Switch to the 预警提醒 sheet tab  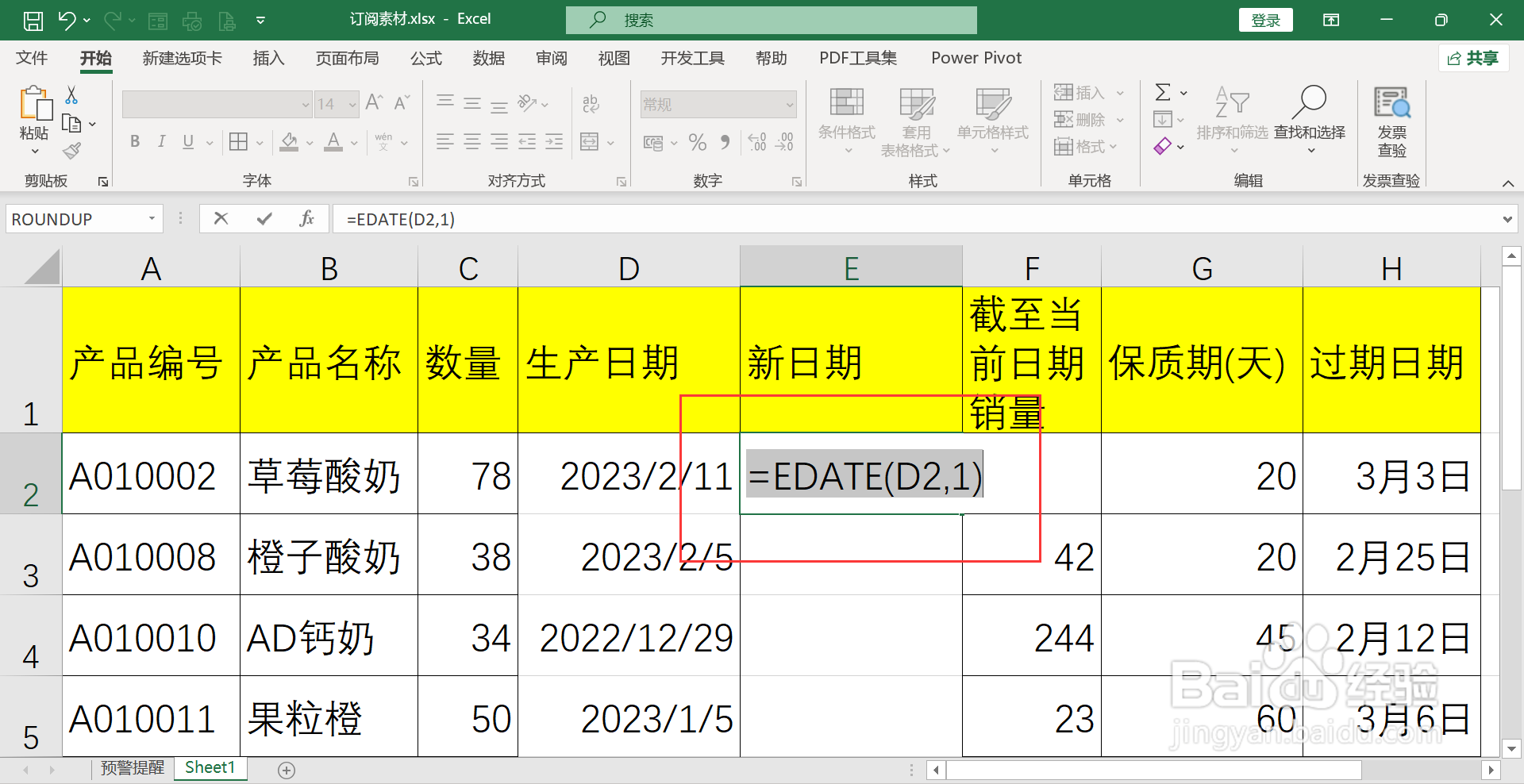click(132, 767)
